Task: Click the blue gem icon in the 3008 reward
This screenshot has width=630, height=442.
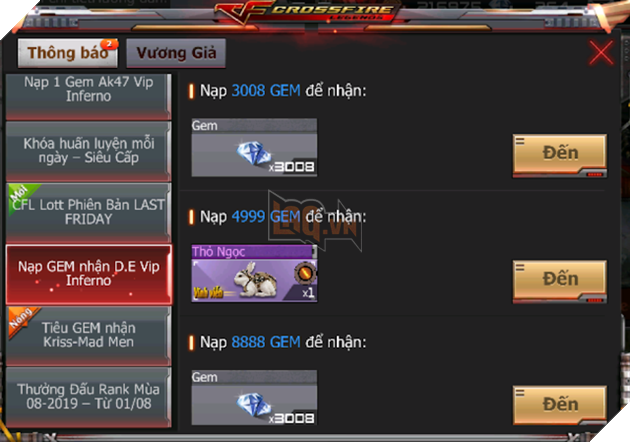Action: coord(253,153)
